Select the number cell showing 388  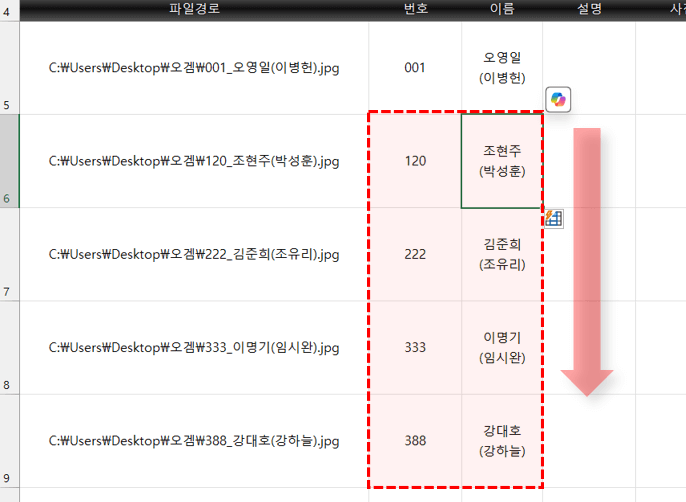415,440
